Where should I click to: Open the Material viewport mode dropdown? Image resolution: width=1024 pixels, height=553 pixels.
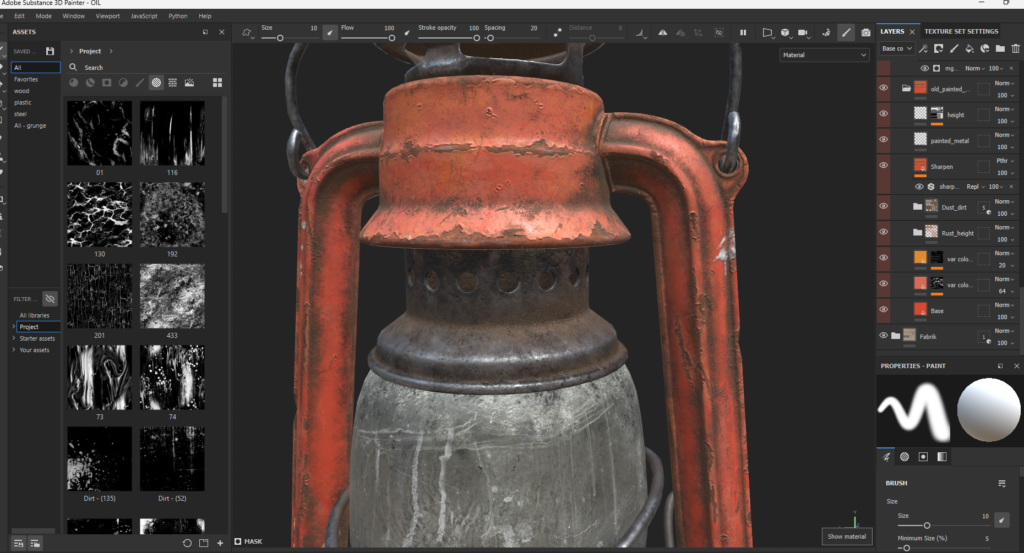[824, 55]
